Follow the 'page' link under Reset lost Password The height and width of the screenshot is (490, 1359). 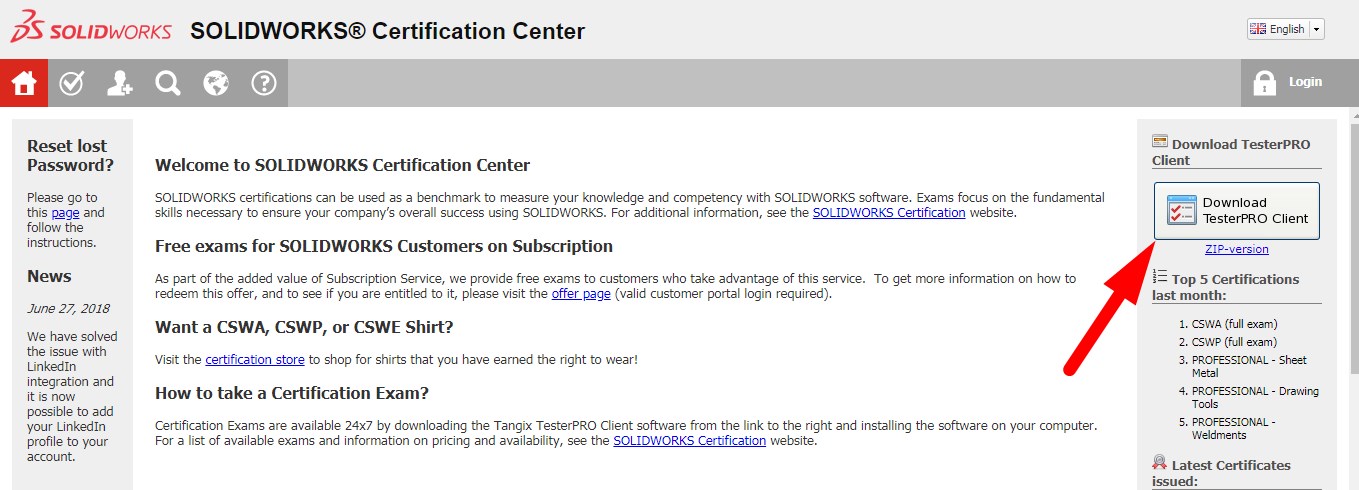point(65,212)
